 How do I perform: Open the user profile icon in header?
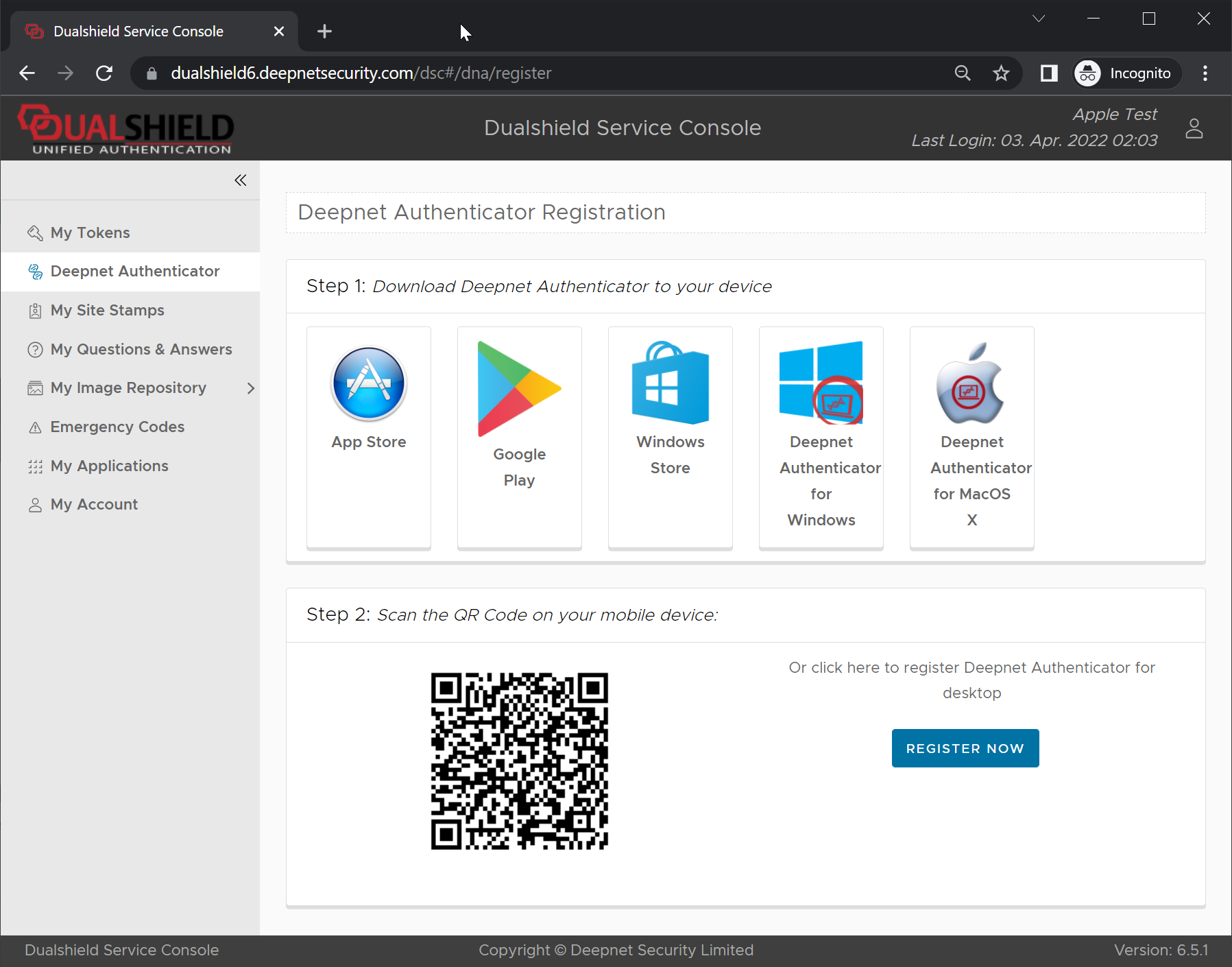tap(1194, 128)
